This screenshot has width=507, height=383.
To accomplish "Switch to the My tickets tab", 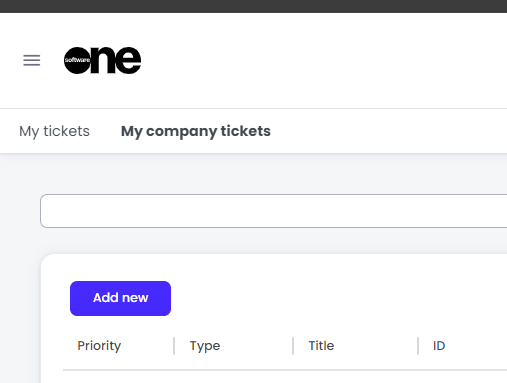I will pos(54,131).
